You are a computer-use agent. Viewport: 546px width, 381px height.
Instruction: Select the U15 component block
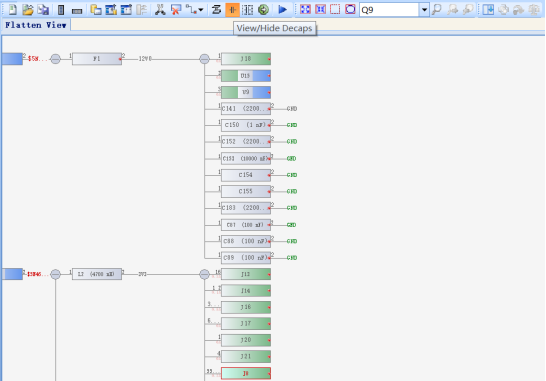click(x=246, y=76)
